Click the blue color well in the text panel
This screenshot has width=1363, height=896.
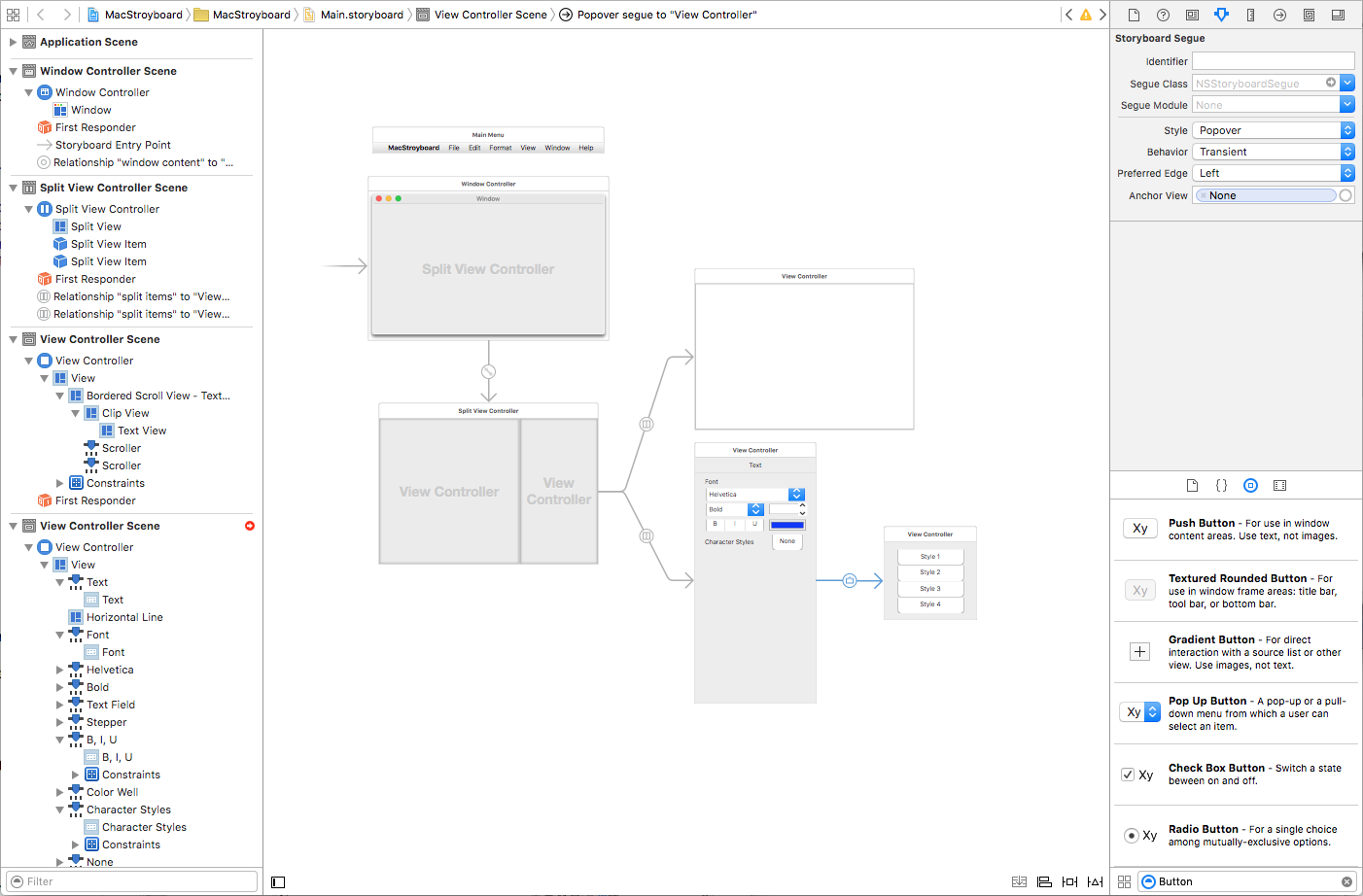[x=788, y=524]
